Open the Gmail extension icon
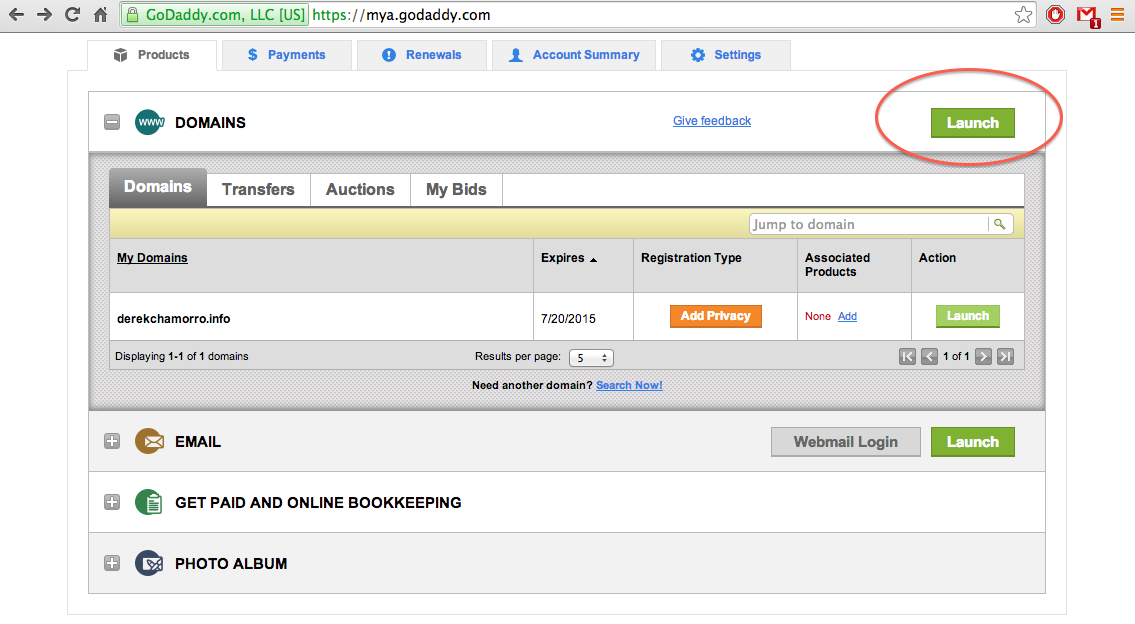 (x=1087, y=16)
